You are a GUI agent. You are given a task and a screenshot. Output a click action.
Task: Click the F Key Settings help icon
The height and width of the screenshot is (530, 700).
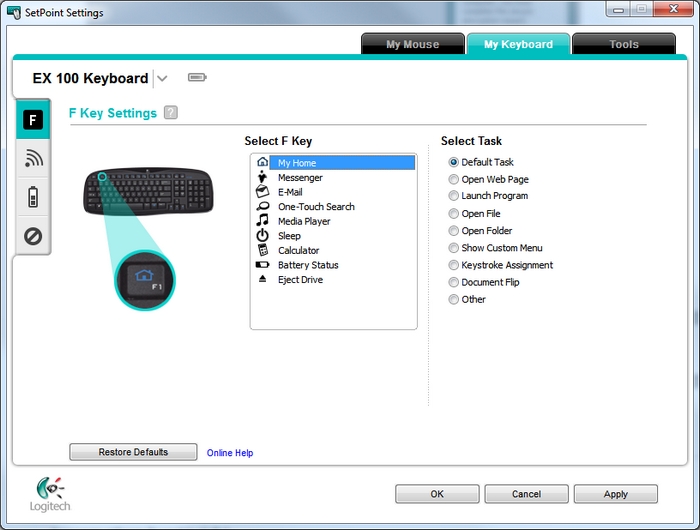tap(171, 113)
